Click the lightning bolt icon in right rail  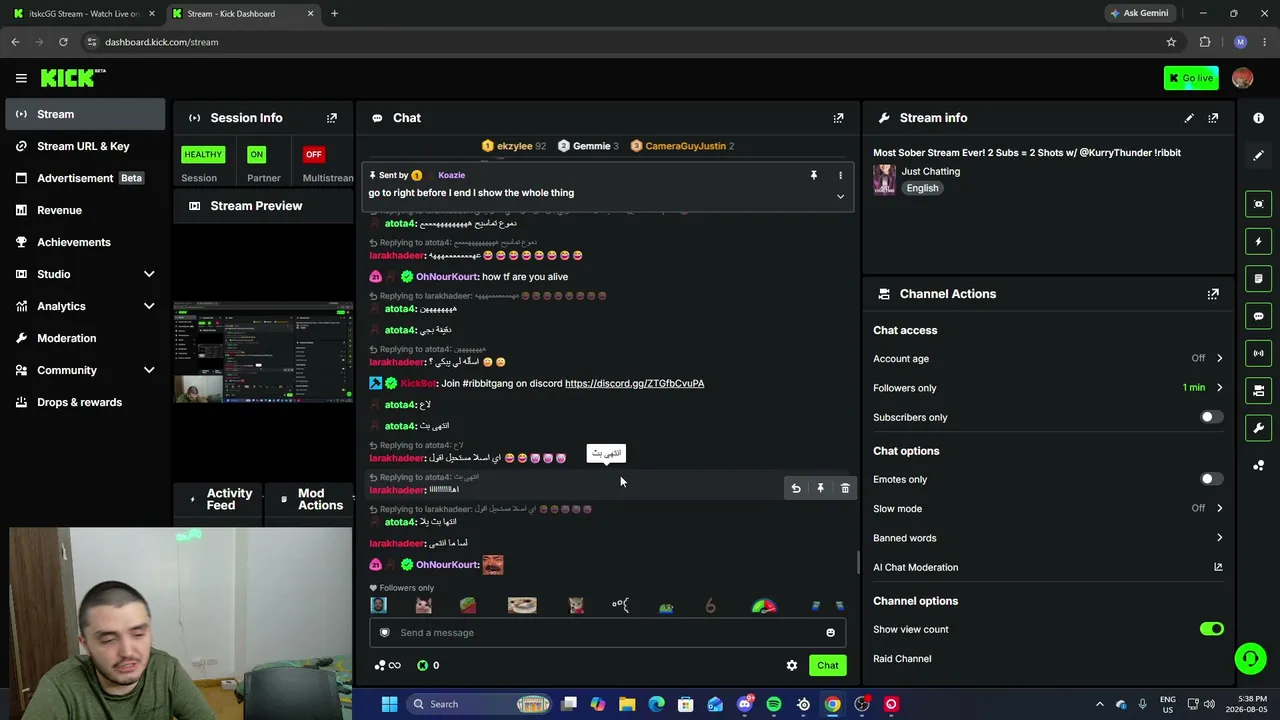[1258, 241]
